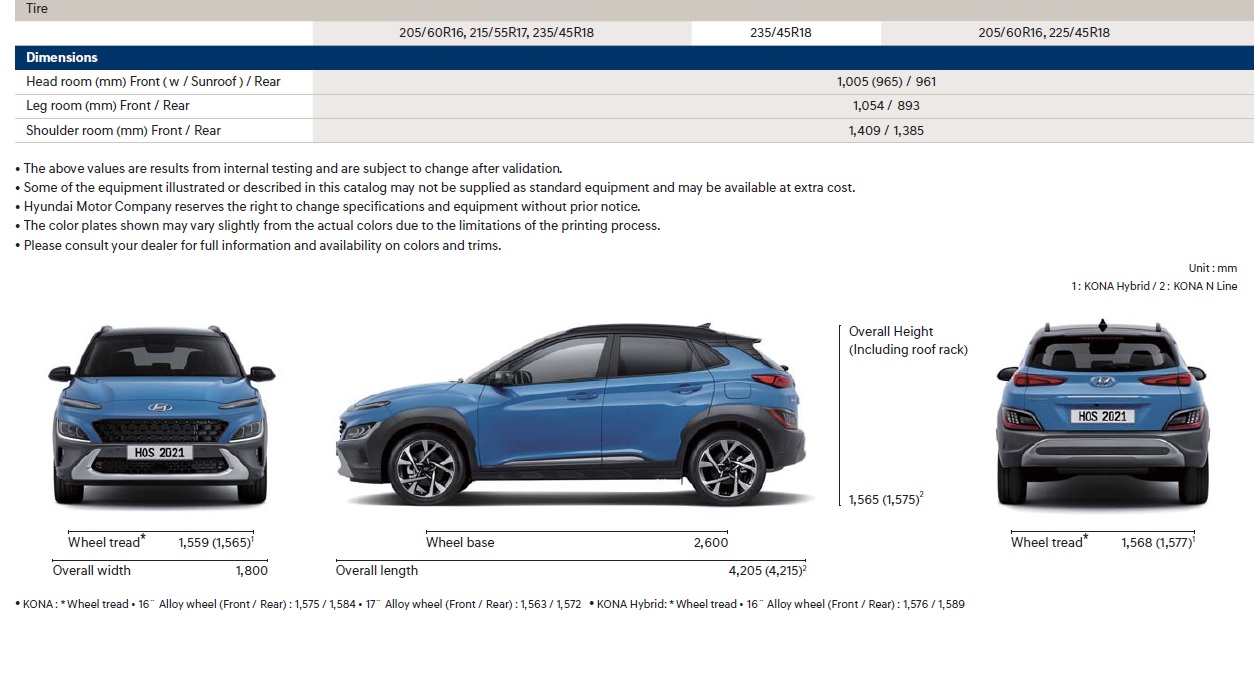The height and width of the screenshot is (697, 1254).
Task: Select the Tire row label
Action: point(37,8)
